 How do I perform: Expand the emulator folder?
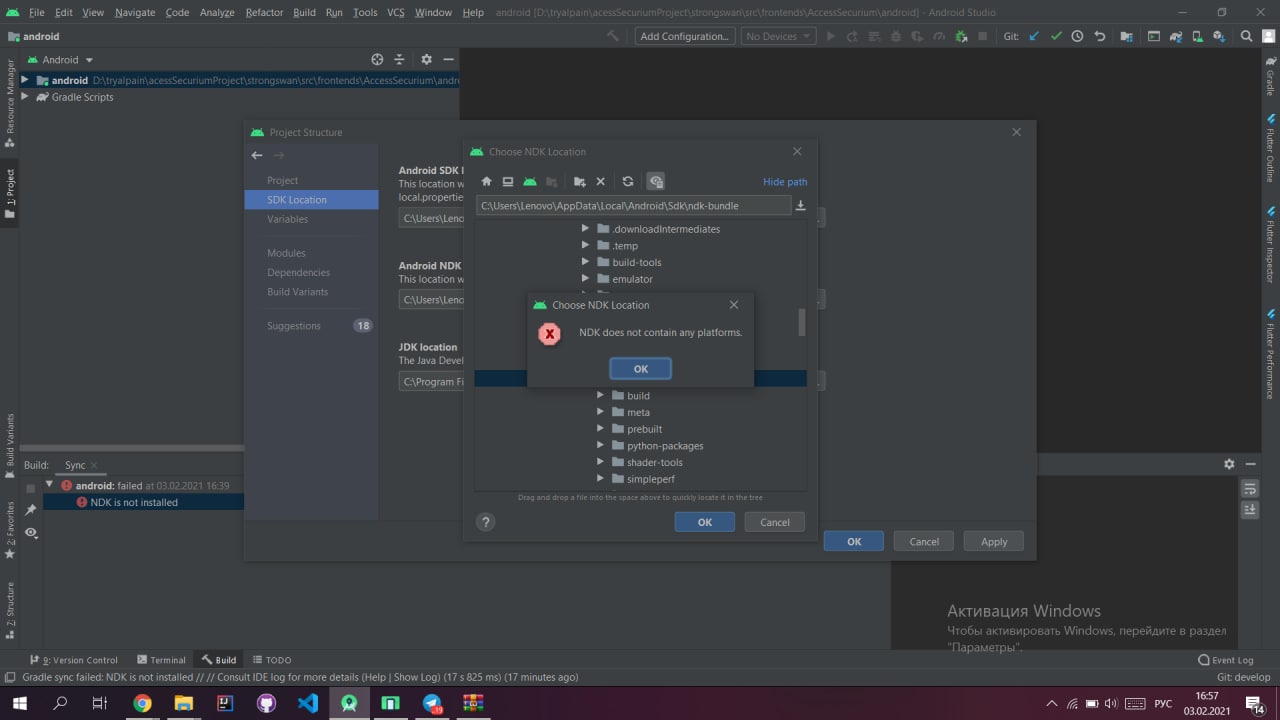587,279
